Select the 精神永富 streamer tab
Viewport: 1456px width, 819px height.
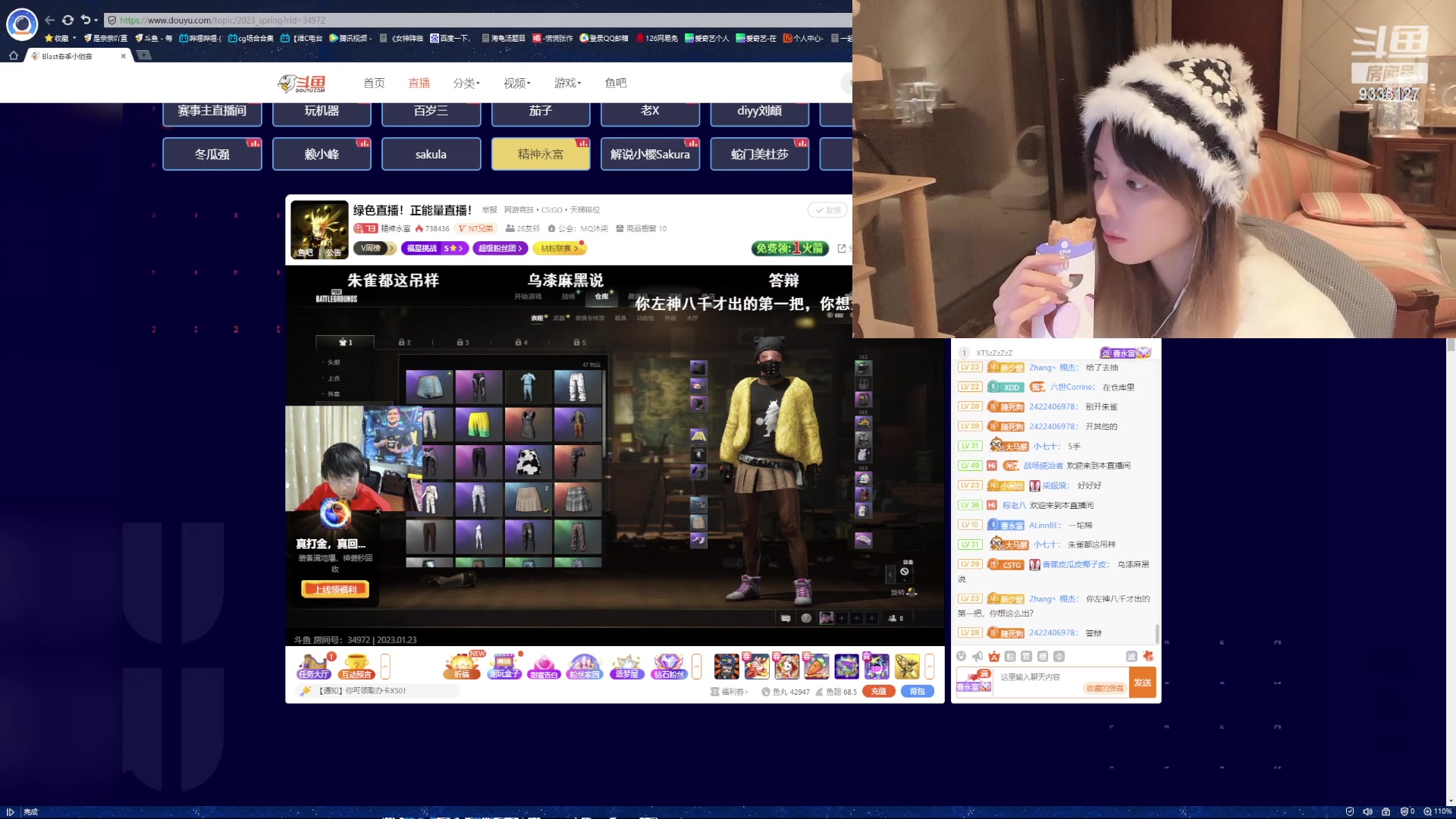click(x=541, y=154)
